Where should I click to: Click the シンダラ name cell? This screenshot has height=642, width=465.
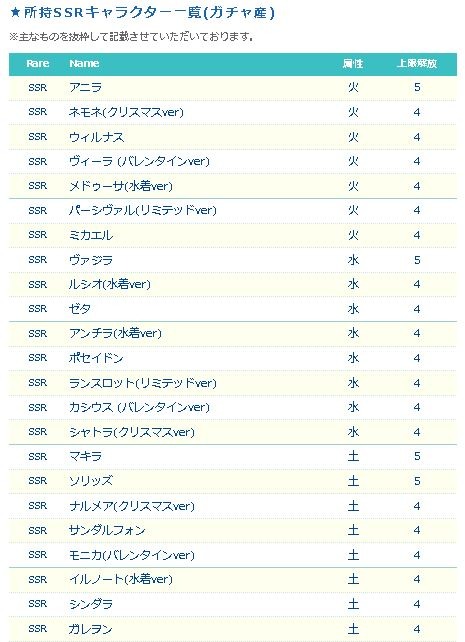point(91,604)
